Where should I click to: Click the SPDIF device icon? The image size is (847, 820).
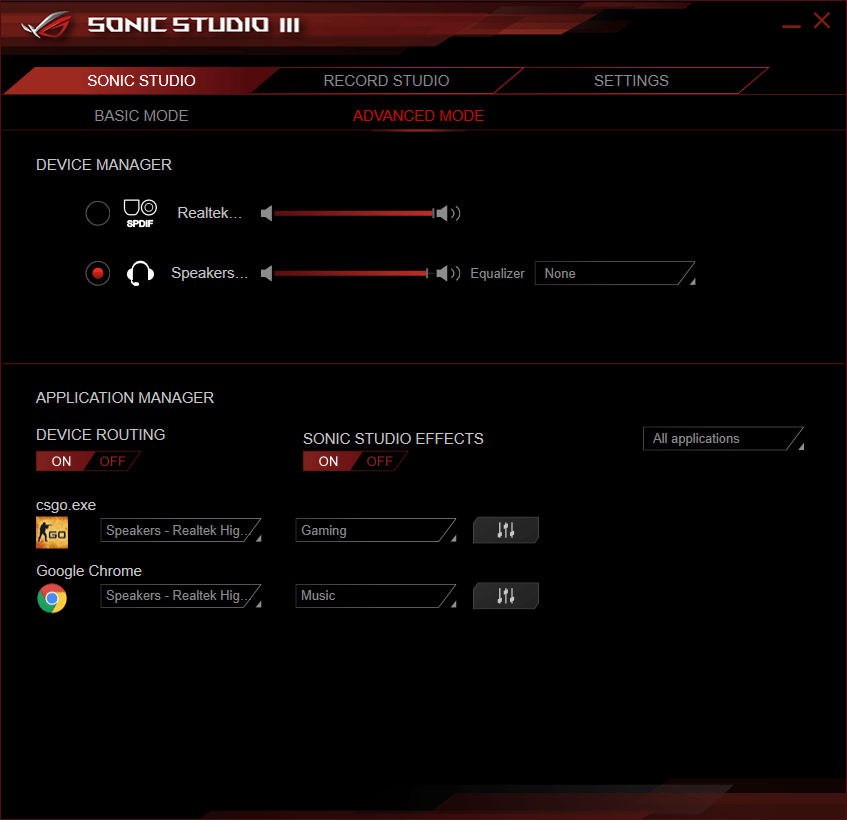click(x=140, y=213)
